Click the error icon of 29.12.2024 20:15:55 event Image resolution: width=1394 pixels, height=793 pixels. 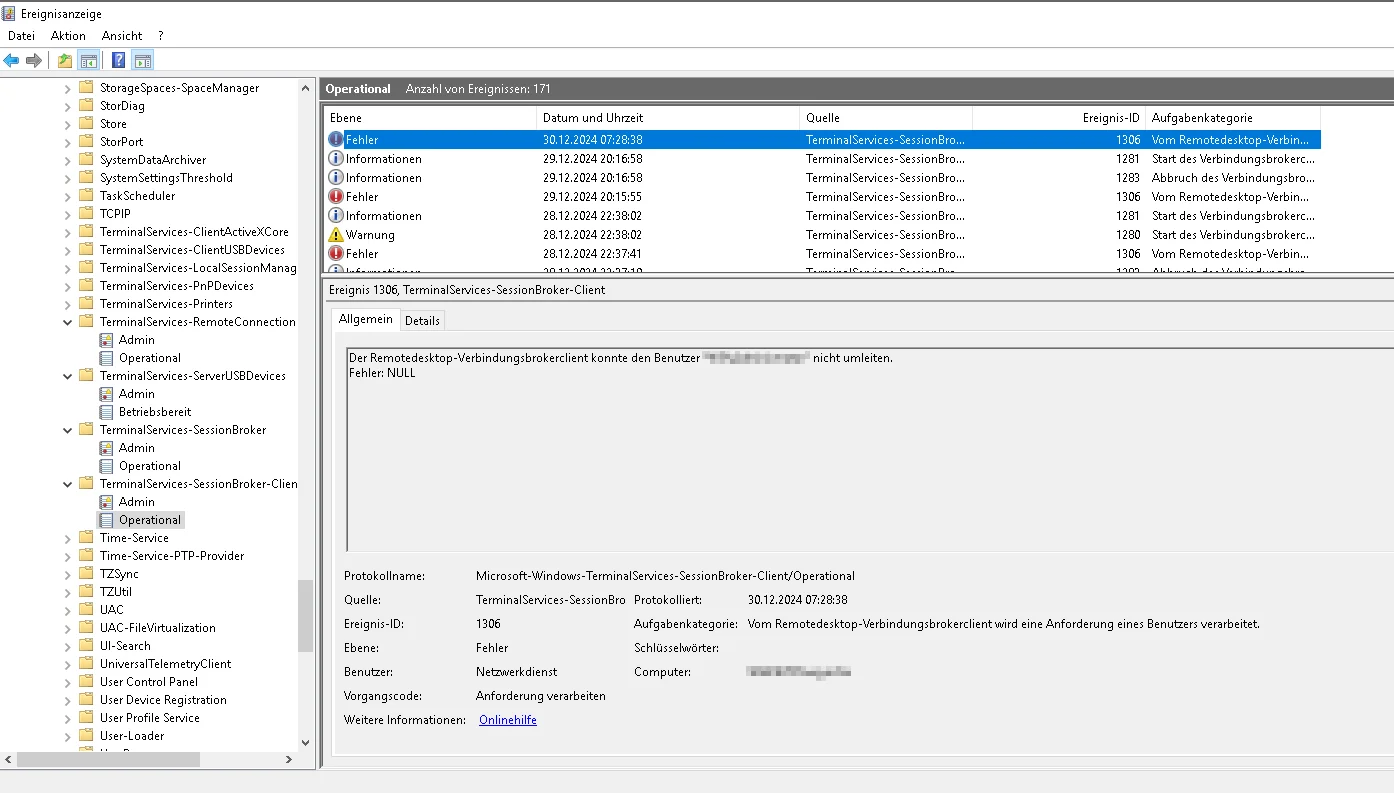click(336, 197)
